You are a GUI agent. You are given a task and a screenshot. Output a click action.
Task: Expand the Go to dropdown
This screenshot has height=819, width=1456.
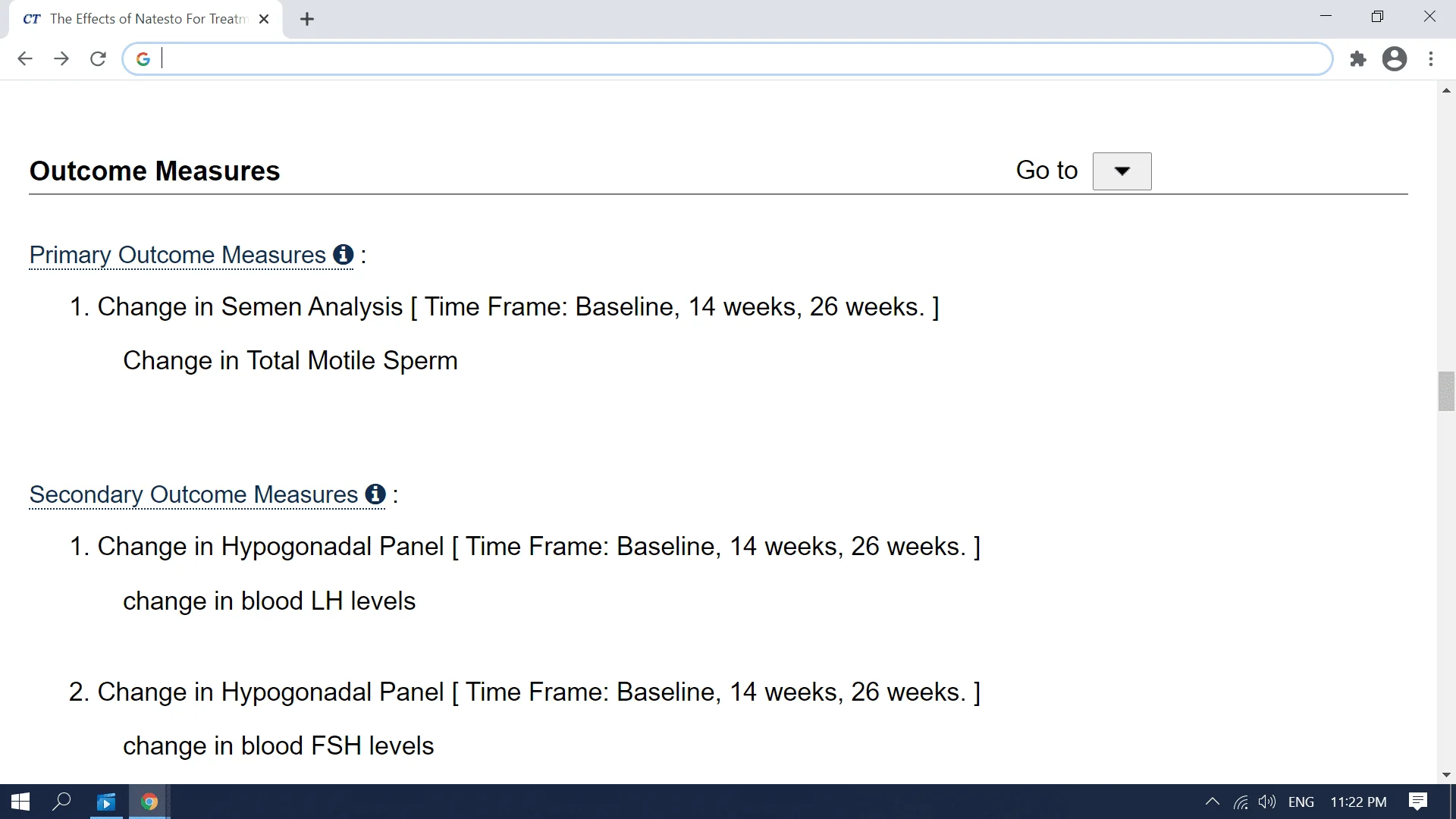[x=1122, y=171]
